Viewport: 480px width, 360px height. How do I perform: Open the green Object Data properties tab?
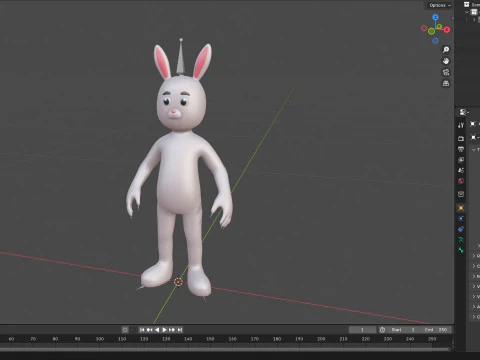(x=461, y=239)
